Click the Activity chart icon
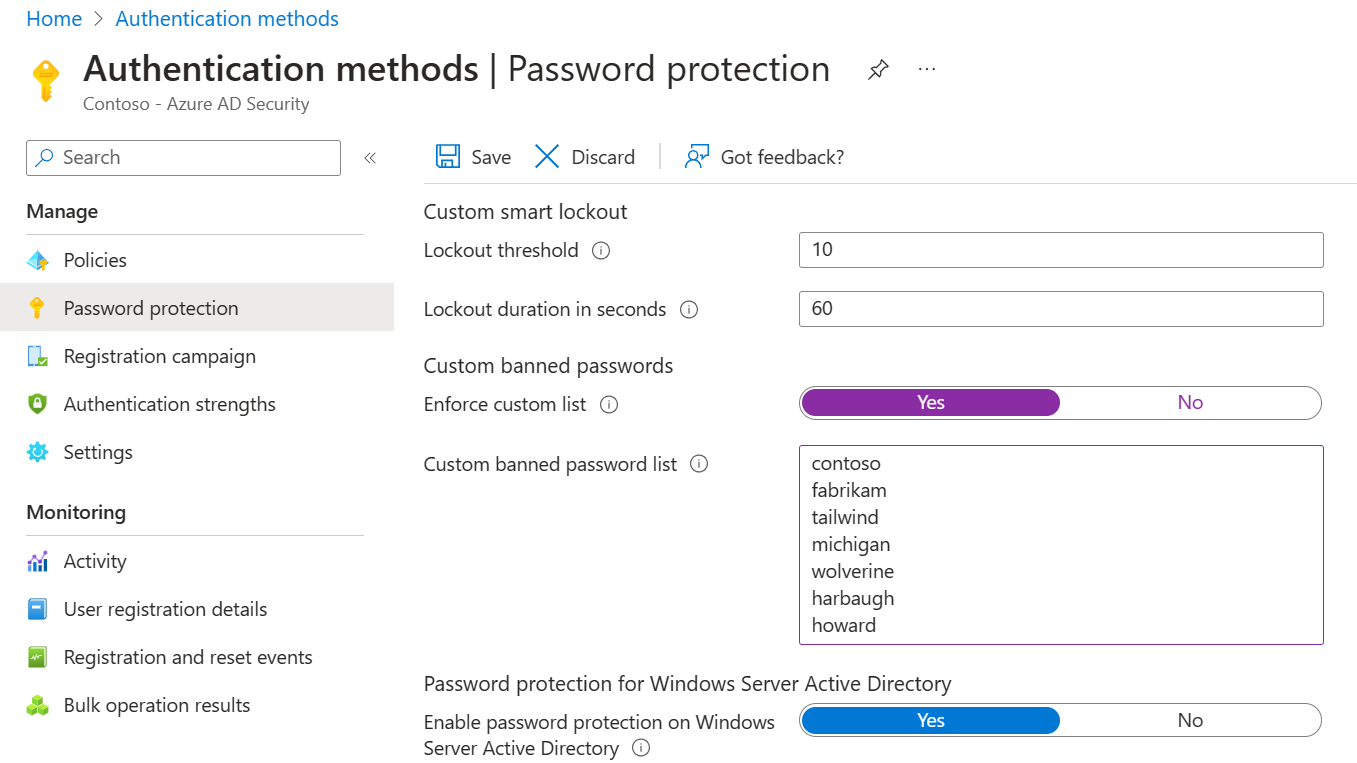Screen dimensions: 1357x763 coord(38,561)
